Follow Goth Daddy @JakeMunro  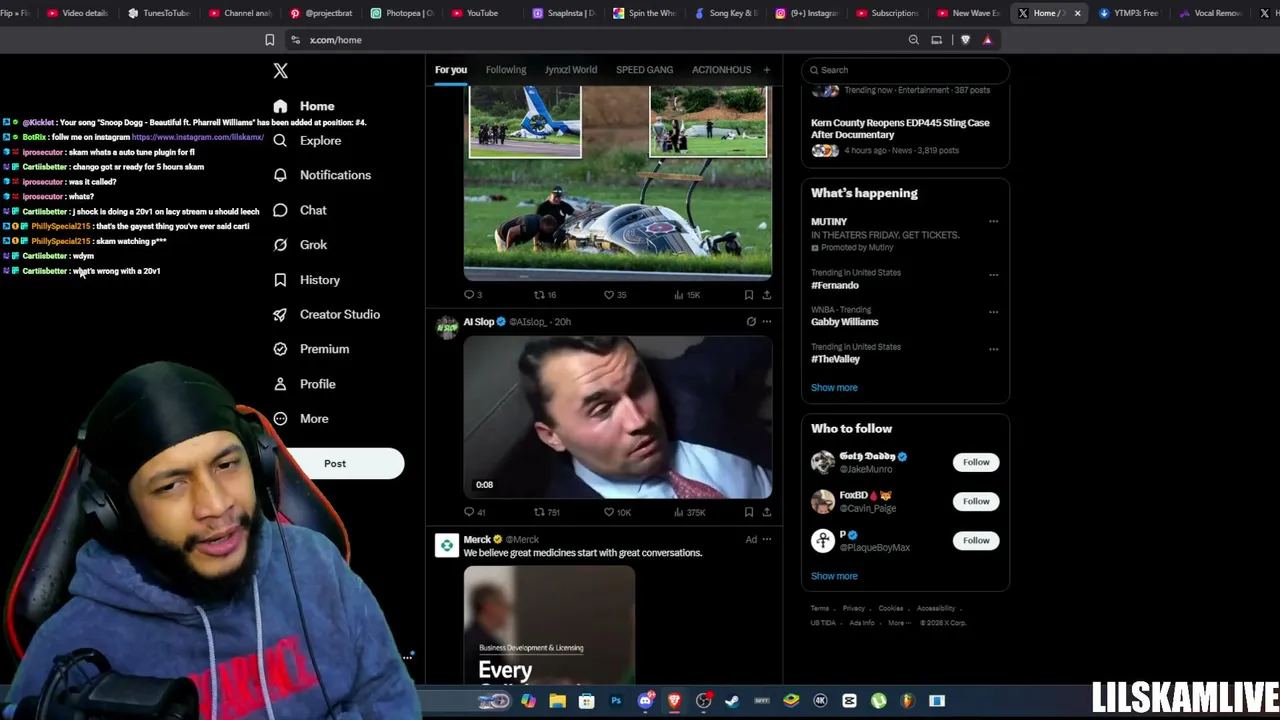[976, 462]
